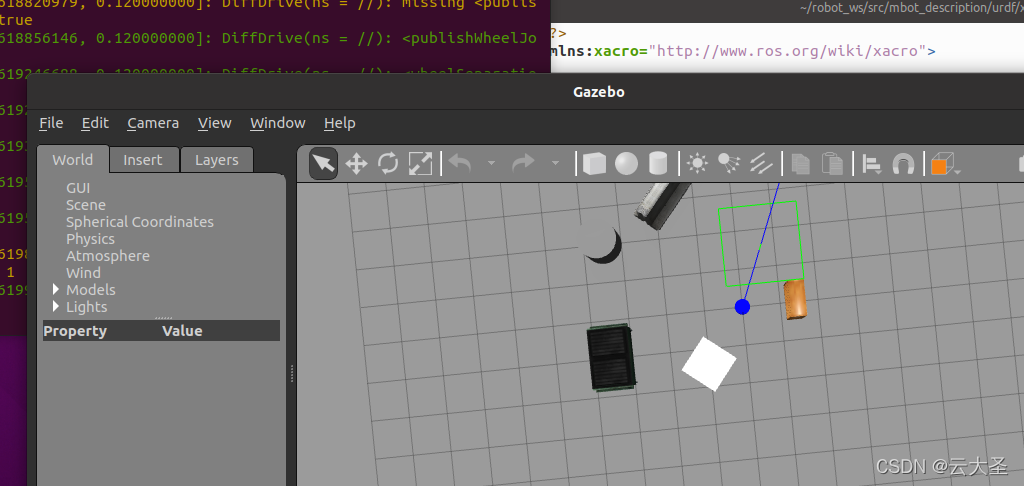
Task: Toggle the snap magnet tool
Action: (x=903, y=163)
